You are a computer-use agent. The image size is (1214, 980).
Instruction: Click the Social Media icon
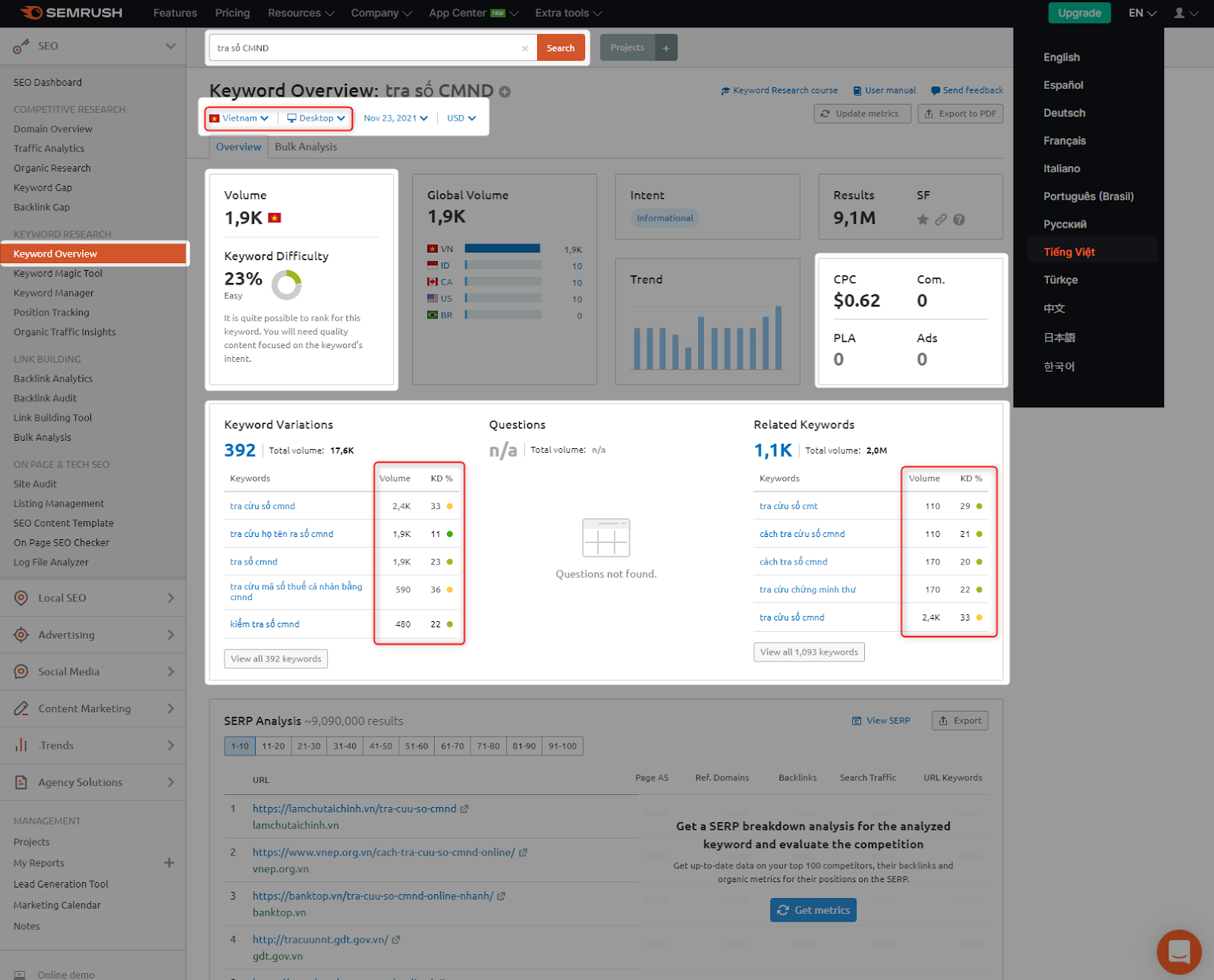21,671
